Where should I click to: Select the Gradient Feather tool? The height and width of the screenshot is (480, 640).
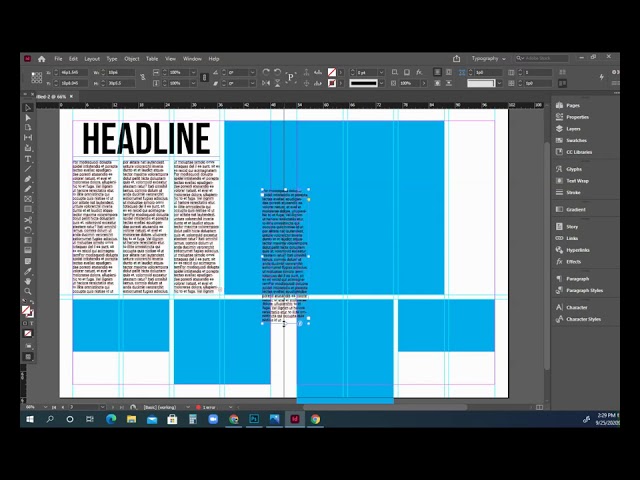pos(28,250)
